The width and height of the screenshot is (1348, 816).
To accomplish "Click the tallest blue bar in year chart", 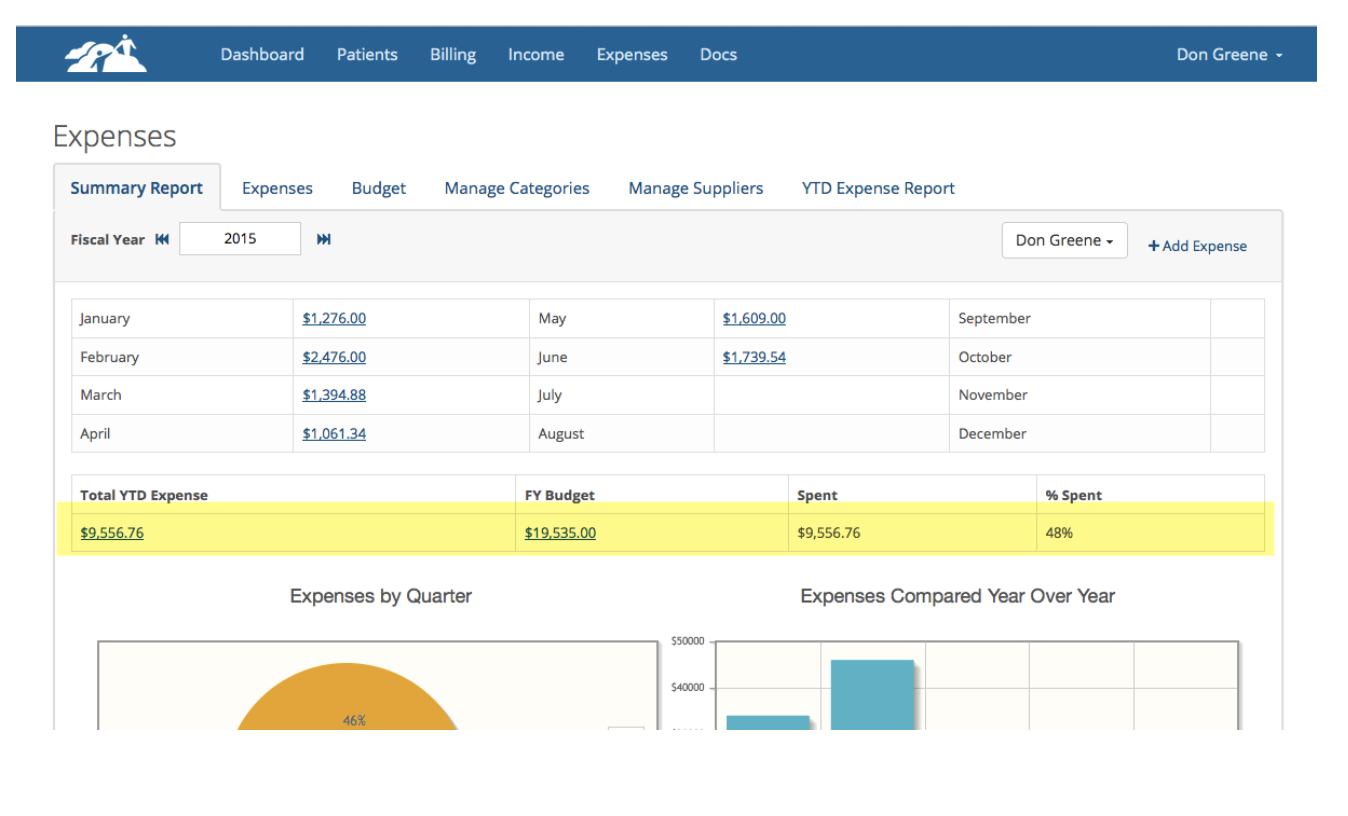I will coord(872,694).
